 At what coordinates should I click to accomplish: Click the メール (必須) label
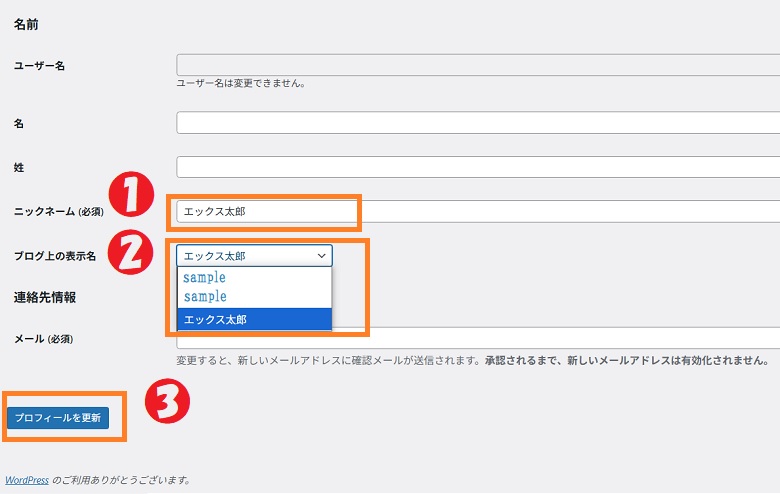pyautogui.click(x=43, y=339)
